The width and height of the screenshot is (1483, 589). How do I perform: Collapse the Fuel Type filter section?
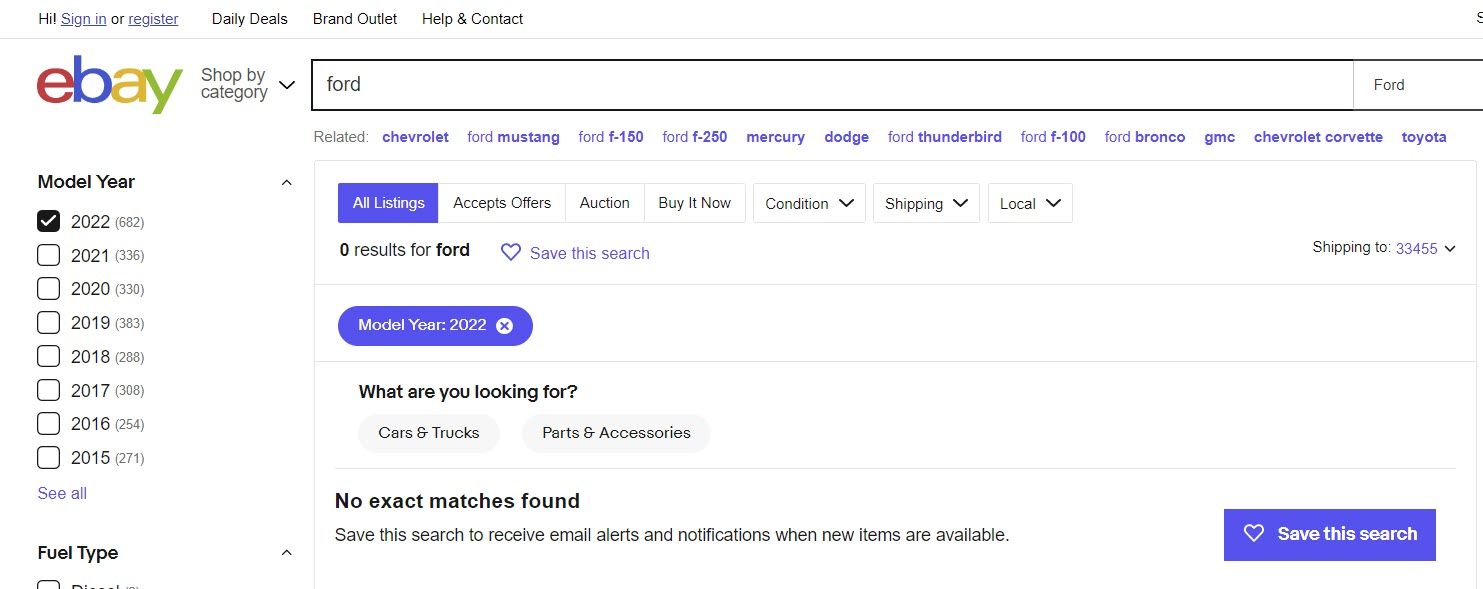[x=286, y=553]
